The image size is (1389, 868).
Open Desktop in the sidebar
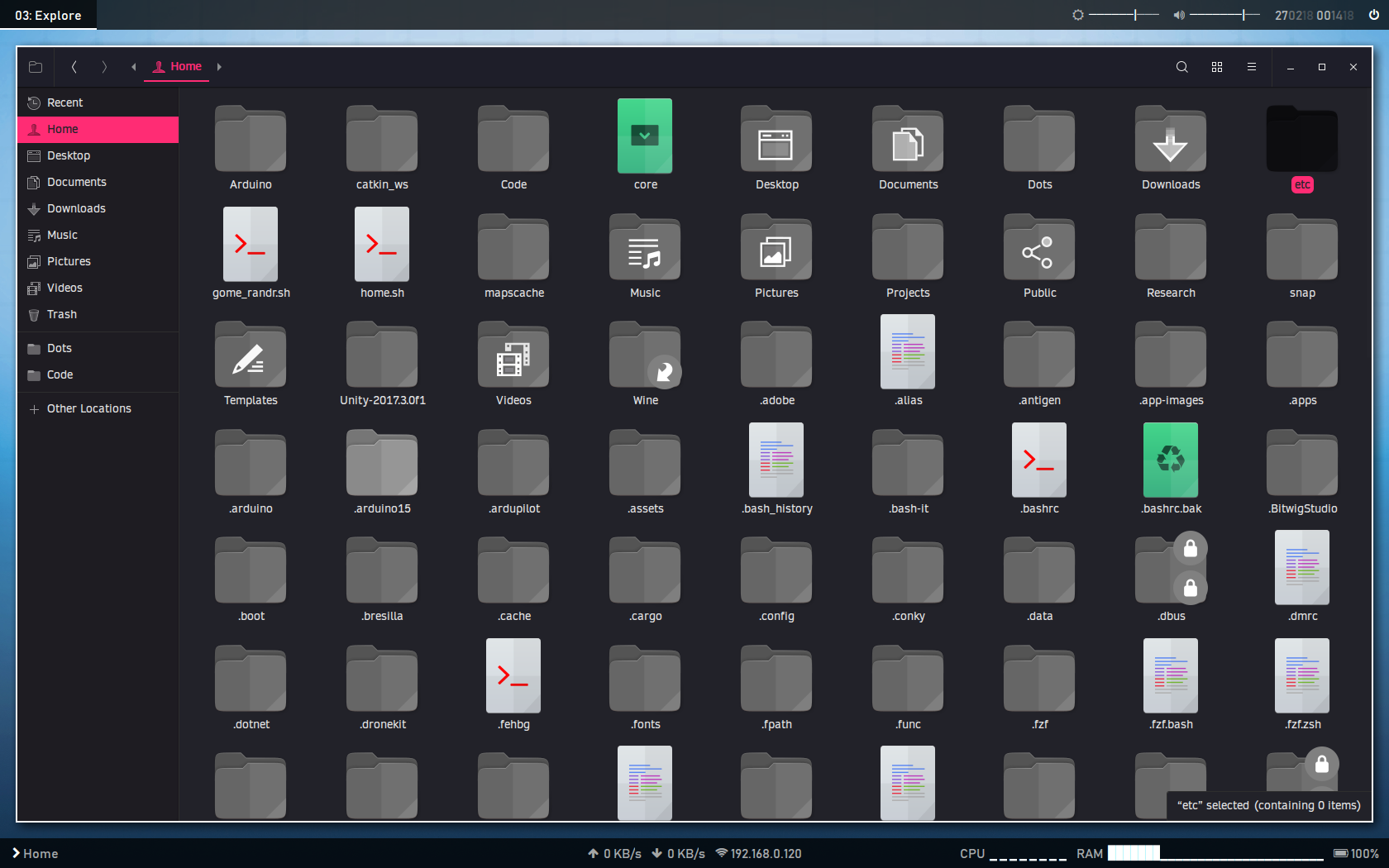[x=98, y=155]
